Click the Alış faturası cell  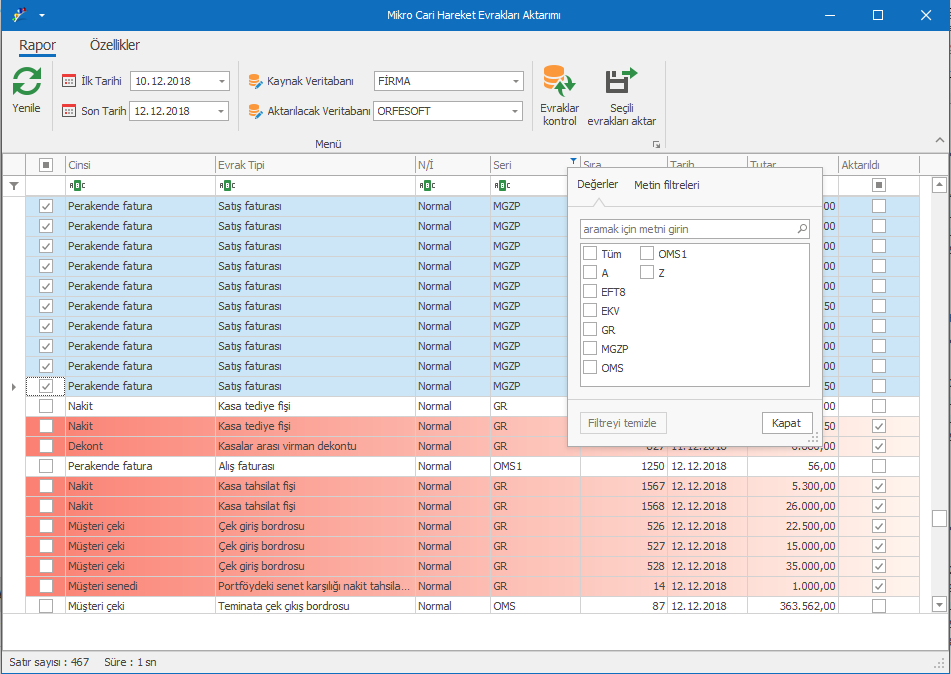[315, 466]
